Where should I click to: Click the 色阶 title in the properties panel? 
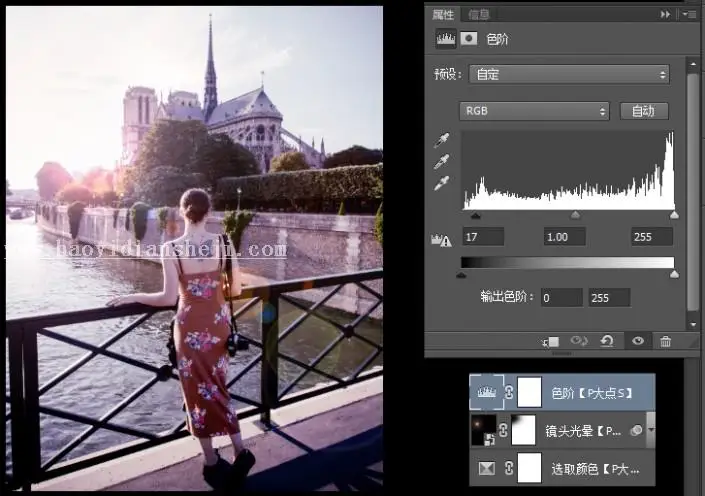tap(497, 40)
